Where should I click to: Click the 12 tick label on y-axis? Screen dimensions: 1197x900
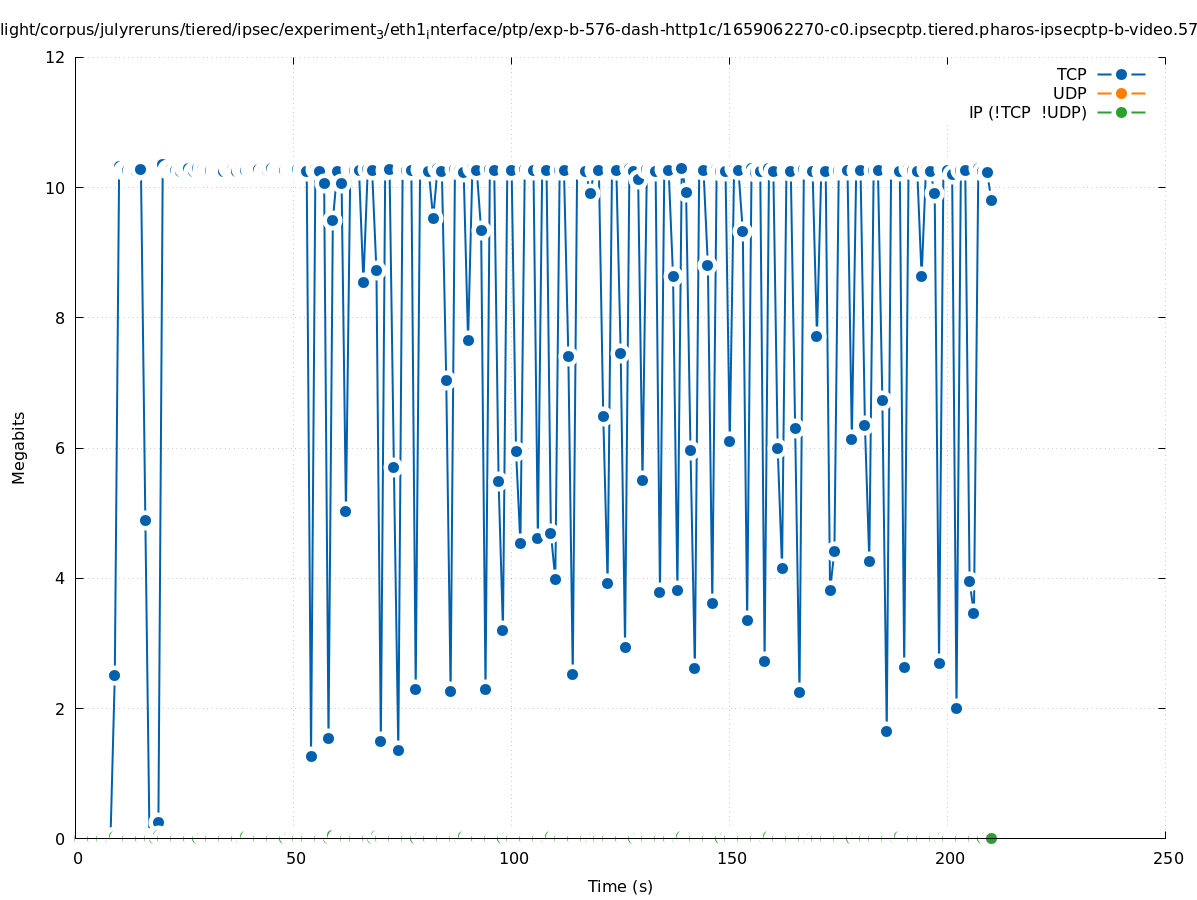(x=56, y=57)
